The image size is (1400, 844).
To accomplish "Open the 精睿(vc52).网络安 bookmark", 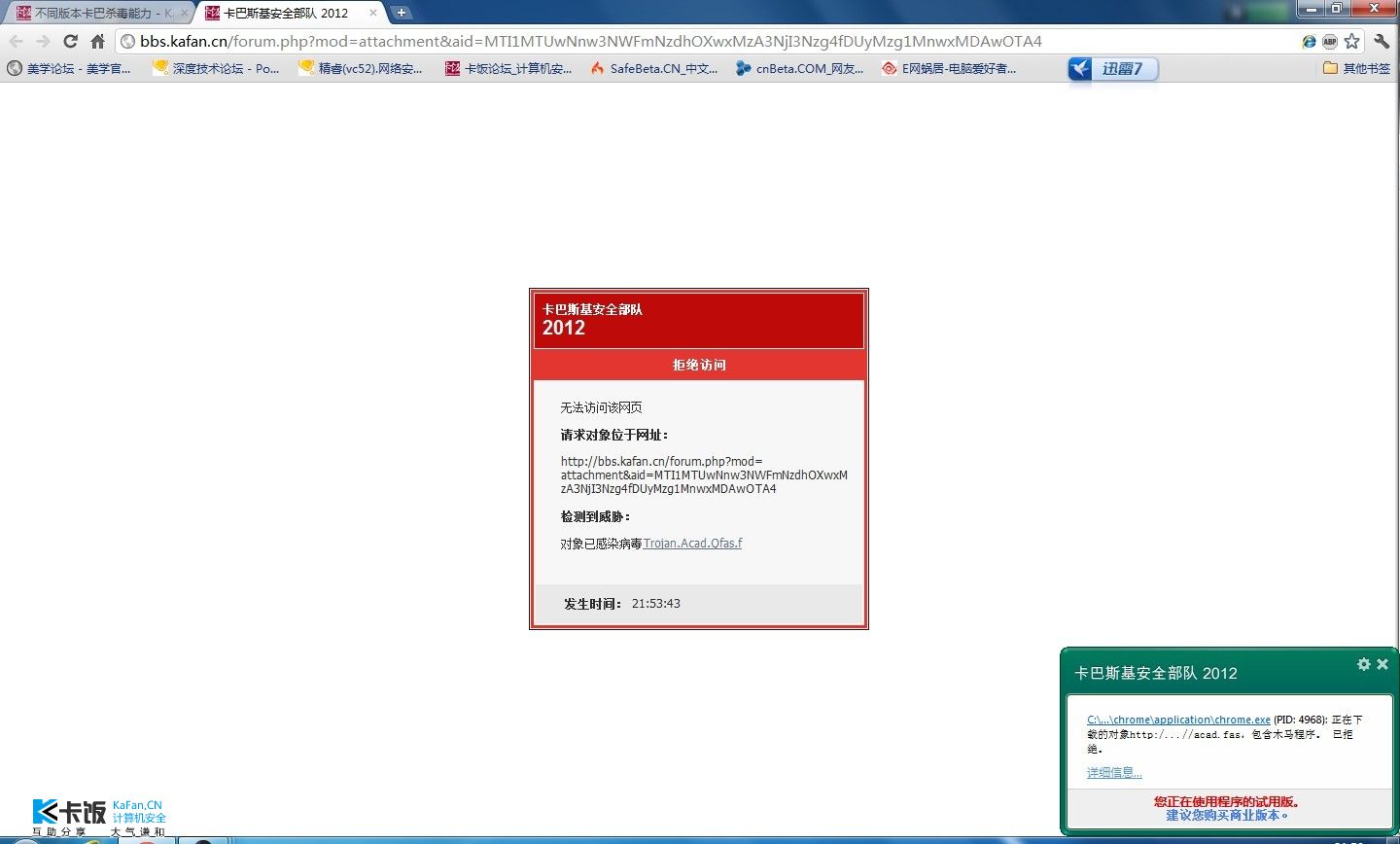I will pos(360,68).
